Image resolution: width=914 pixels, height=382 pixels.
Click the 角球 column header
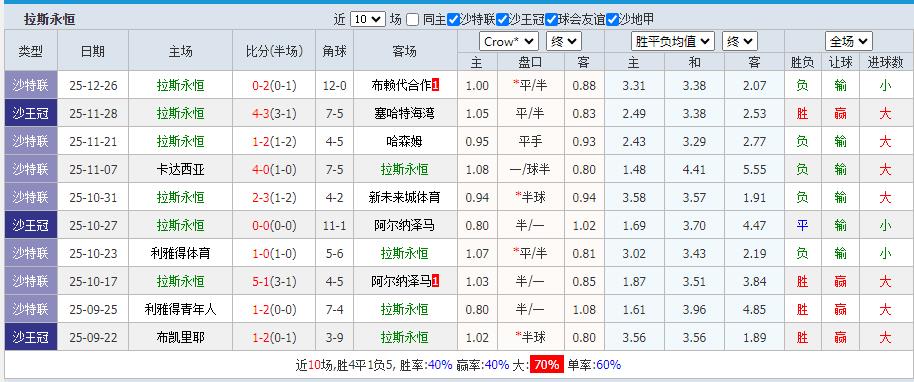335,51
